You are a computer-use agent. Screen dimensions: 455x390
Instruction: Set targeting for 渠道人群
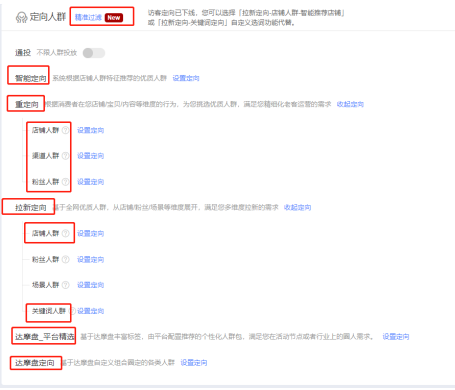point(90,156)
